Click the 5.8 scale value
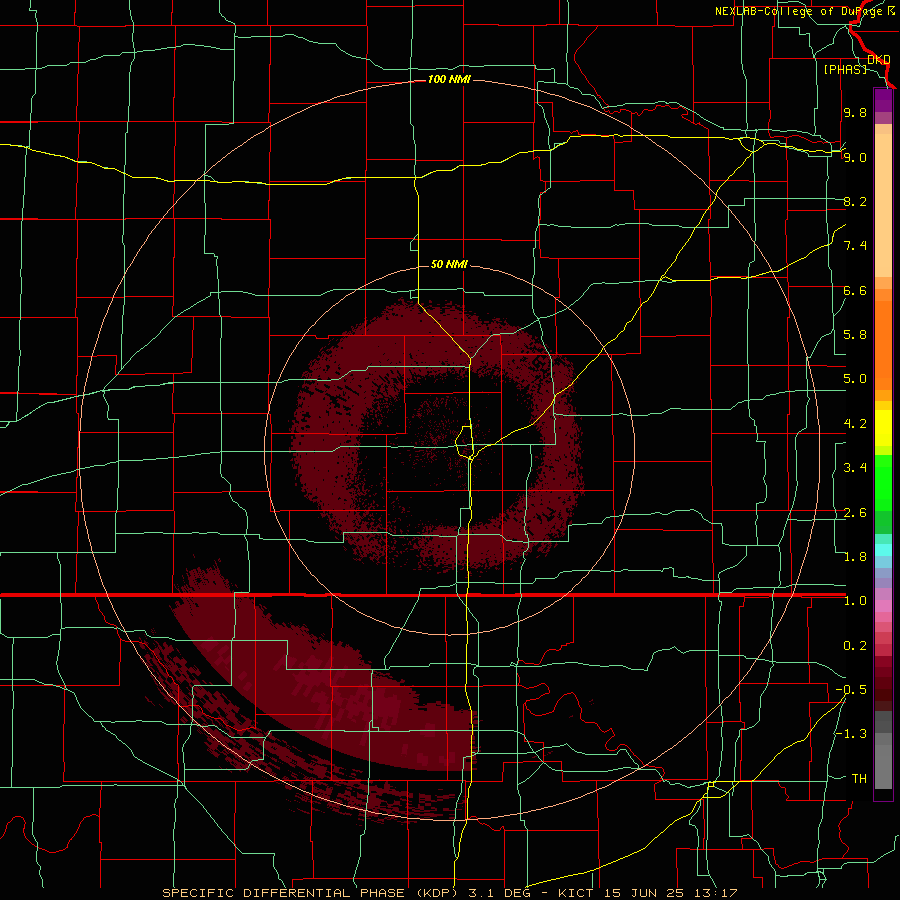This screenshot has width=900, height=900. (x=855, y=335)
